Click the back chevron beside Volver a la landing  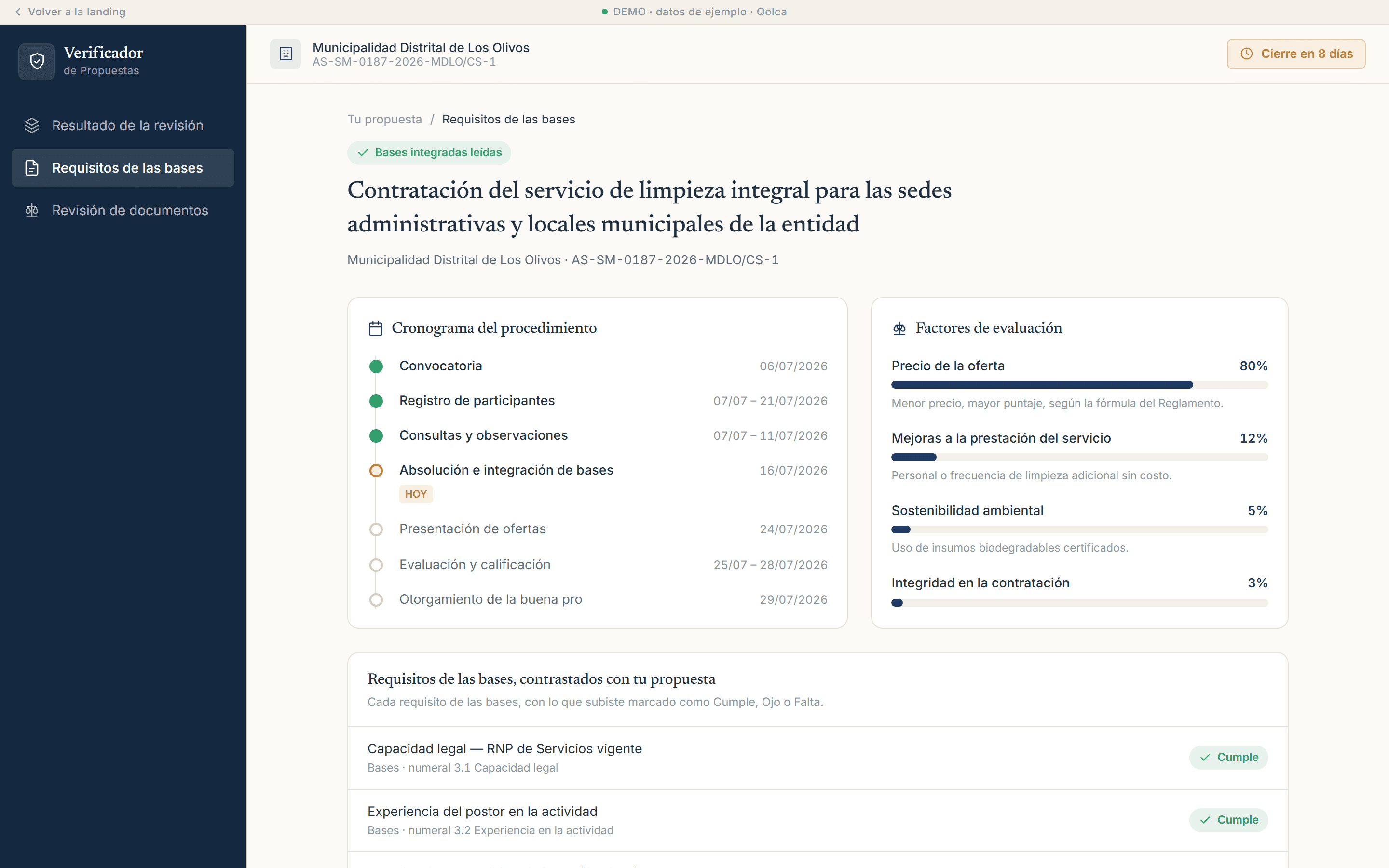[x=18, y=12]
